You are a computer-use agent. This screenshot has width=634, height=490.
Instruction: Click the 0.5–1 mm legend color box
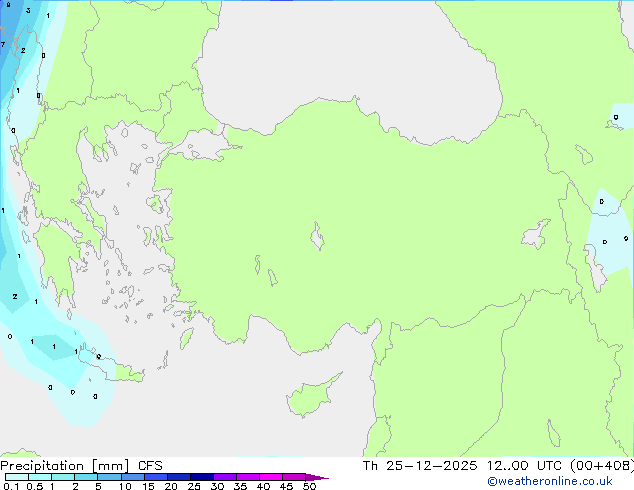click(40, 477)
